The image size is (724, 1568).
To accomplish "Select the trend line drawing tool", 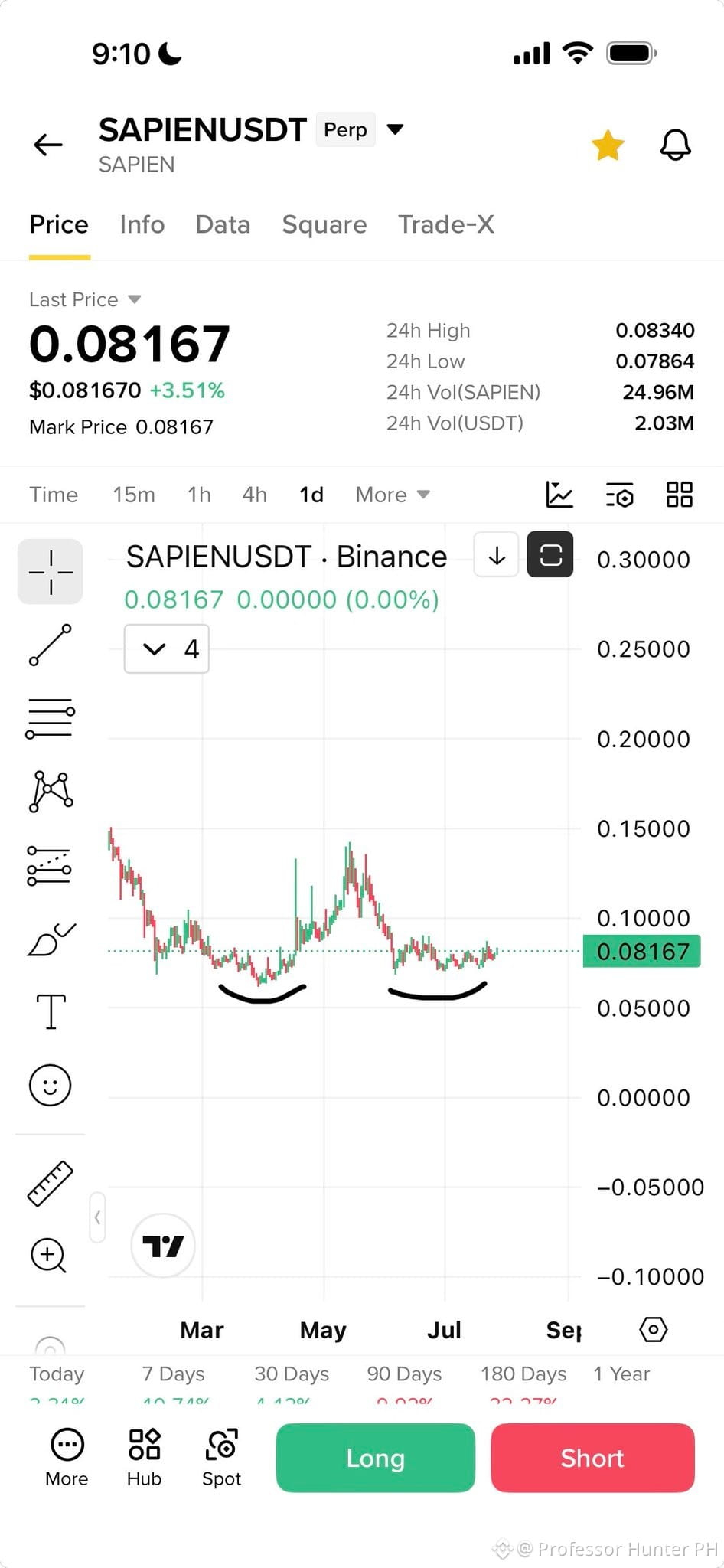I will [51, 645].
